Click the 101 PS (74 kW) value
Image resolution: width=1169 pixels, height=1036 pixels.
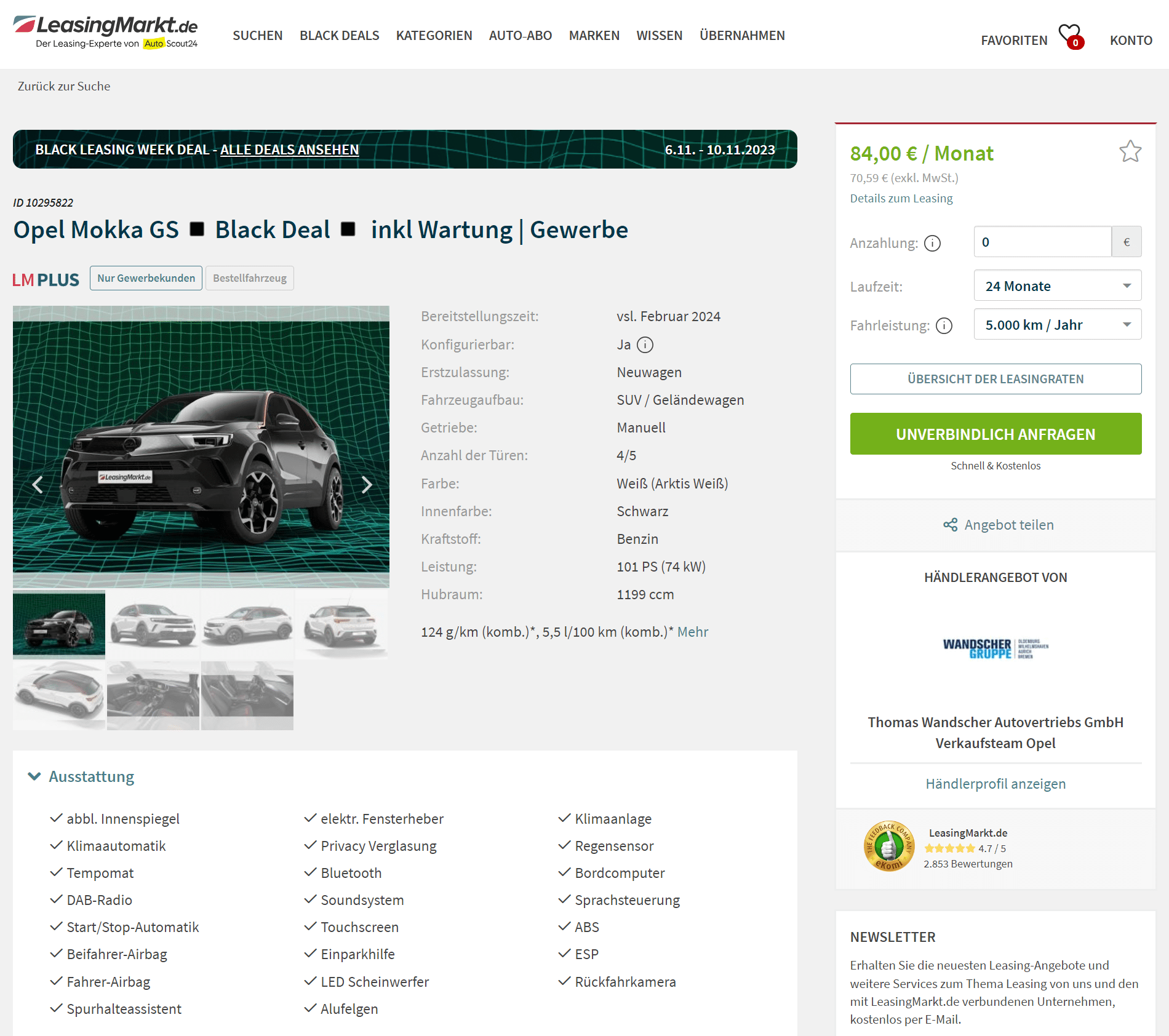(x=661, y=567)
